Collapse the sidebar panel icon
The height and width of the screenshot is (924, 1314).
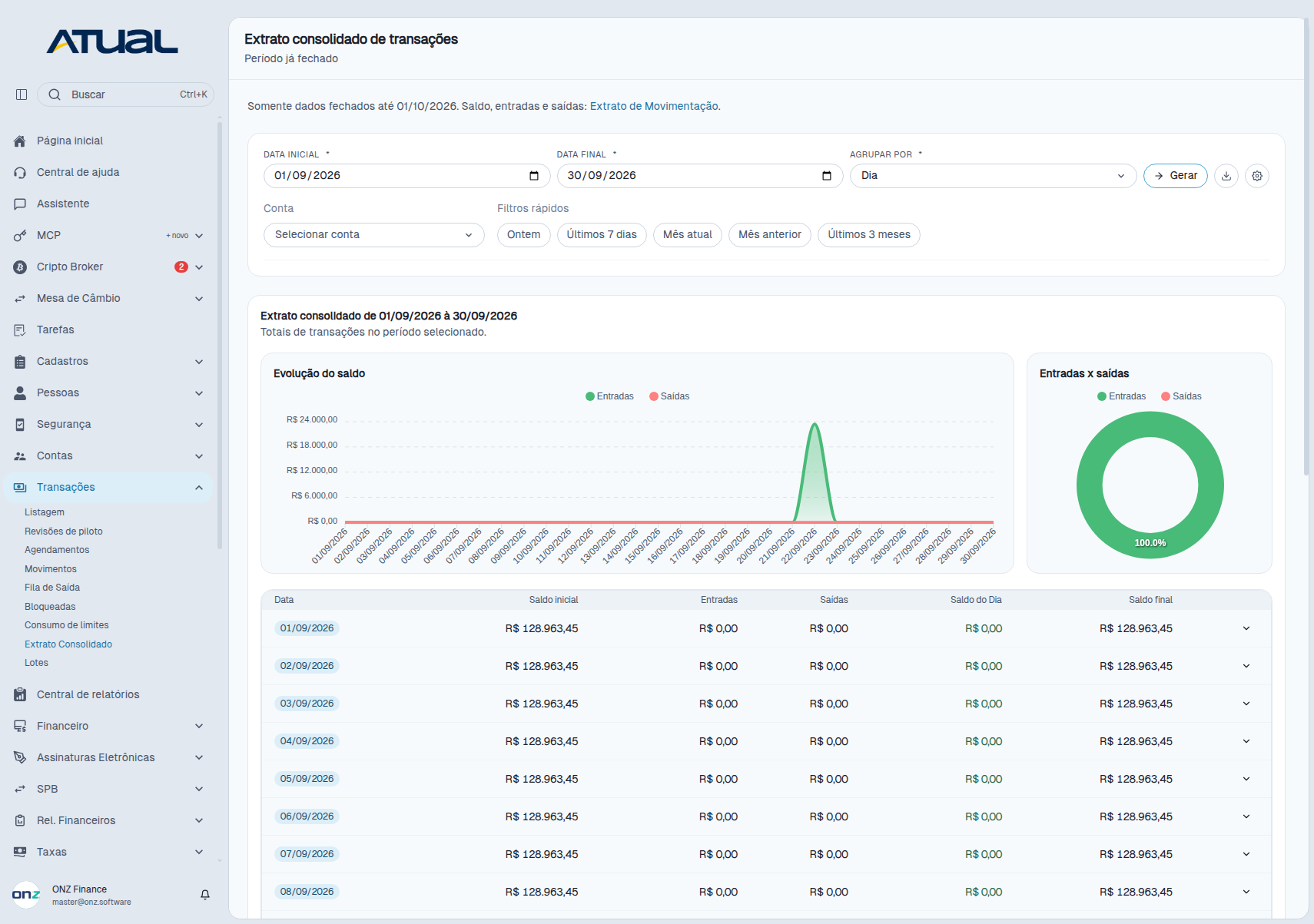point(22,94)
